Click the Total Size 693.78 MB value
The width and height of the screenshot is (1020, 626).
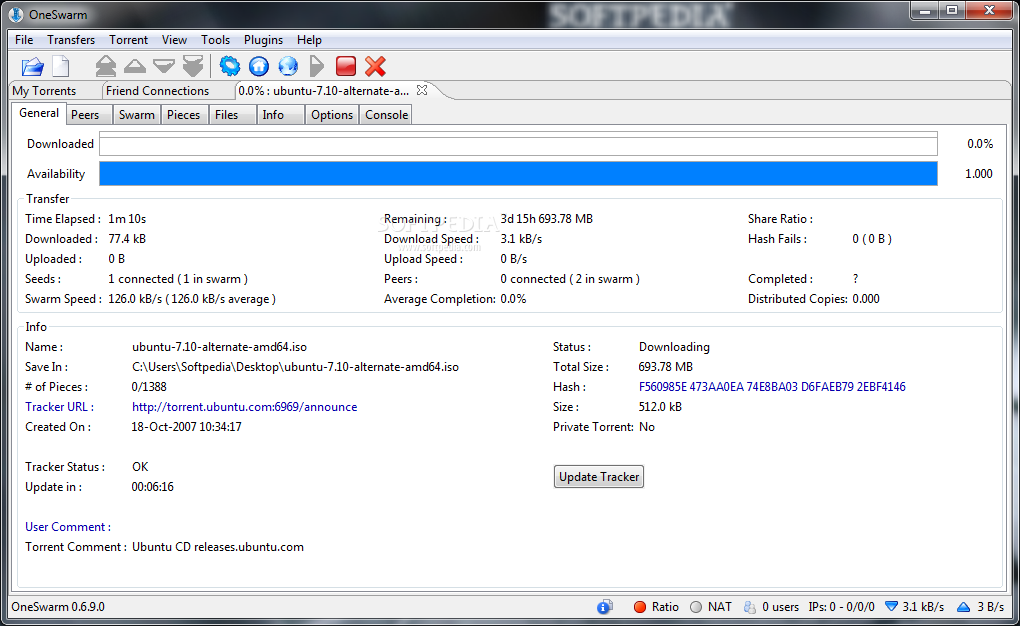click(x=665, y=367)
